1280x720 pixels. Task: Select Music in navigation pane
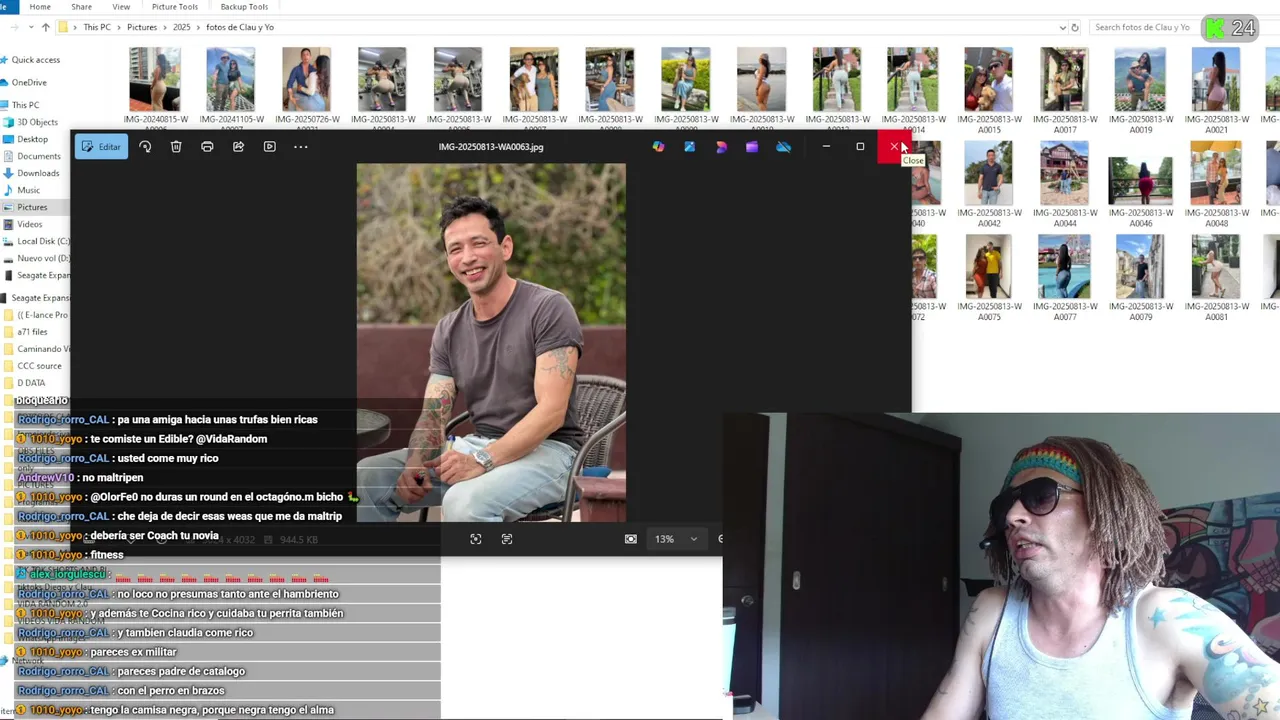[28, 190]
